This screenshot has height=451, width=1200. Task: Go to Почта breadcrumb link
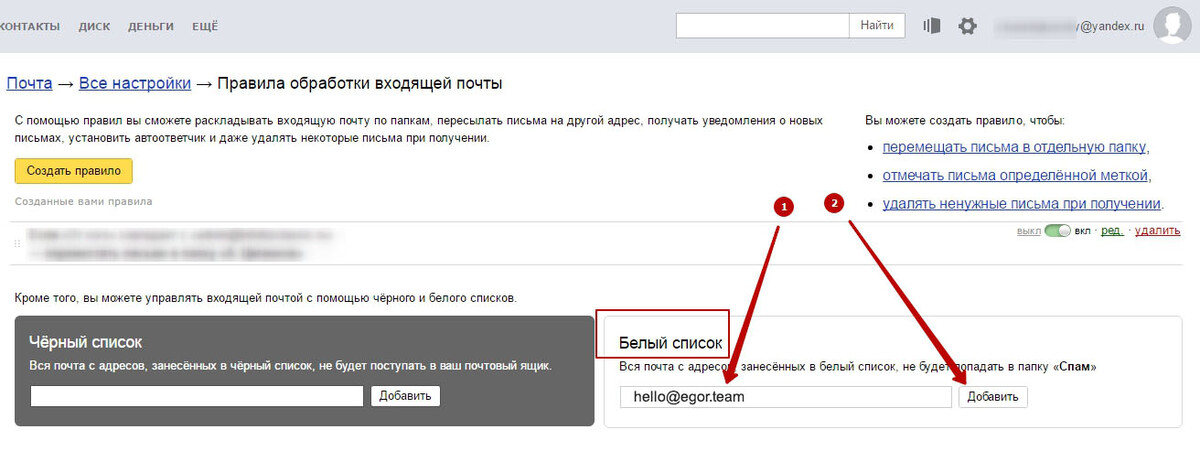tap(30, 83)
